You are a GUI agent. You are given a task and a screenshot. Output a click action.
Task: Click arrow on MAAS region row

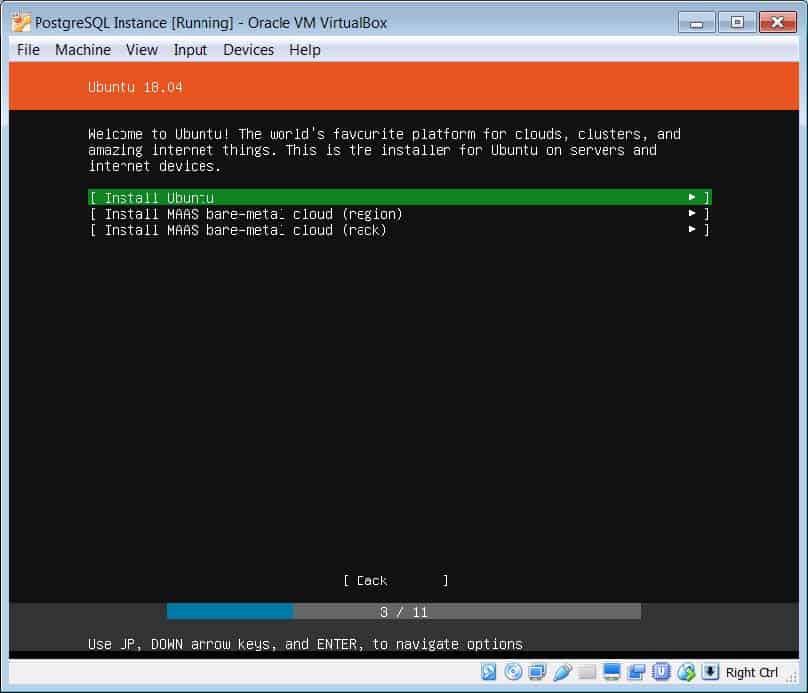[692, 213]
